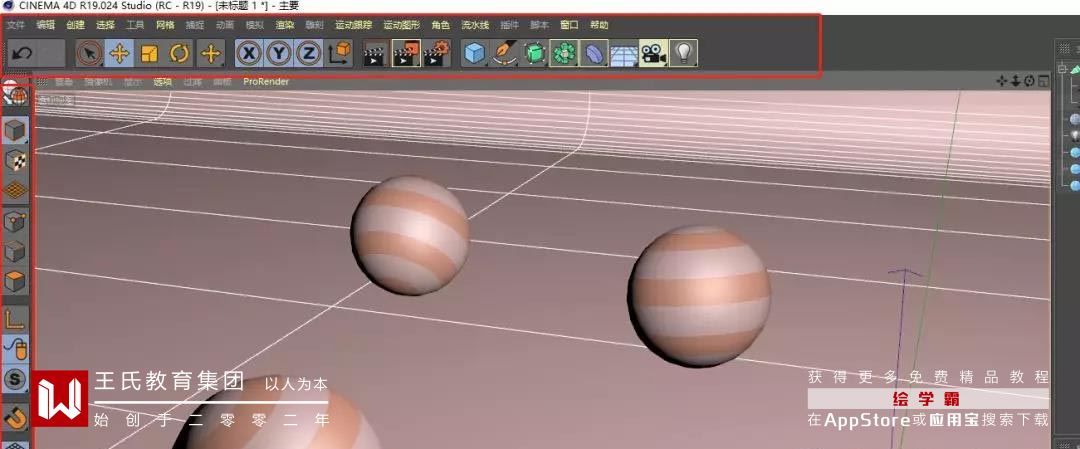Open the 角色 menu
This screenshot has width=1080, height=449.
[441, 25]
